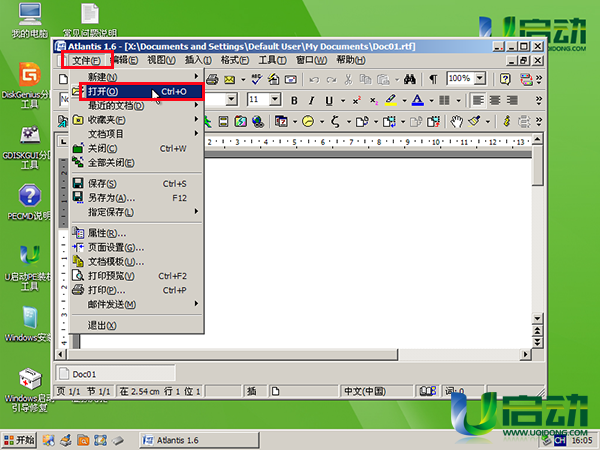Click the 关闭(C) menu item

point(137,148)
